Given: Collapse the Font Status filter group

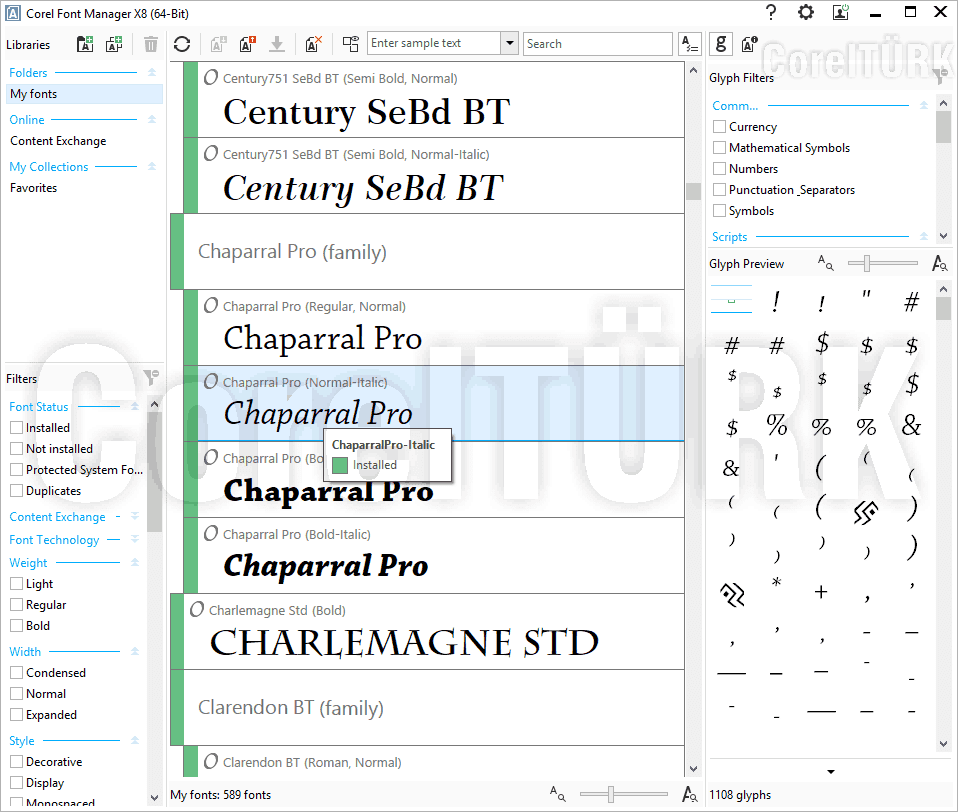Looking at the screenshot, I should (135, 406).
